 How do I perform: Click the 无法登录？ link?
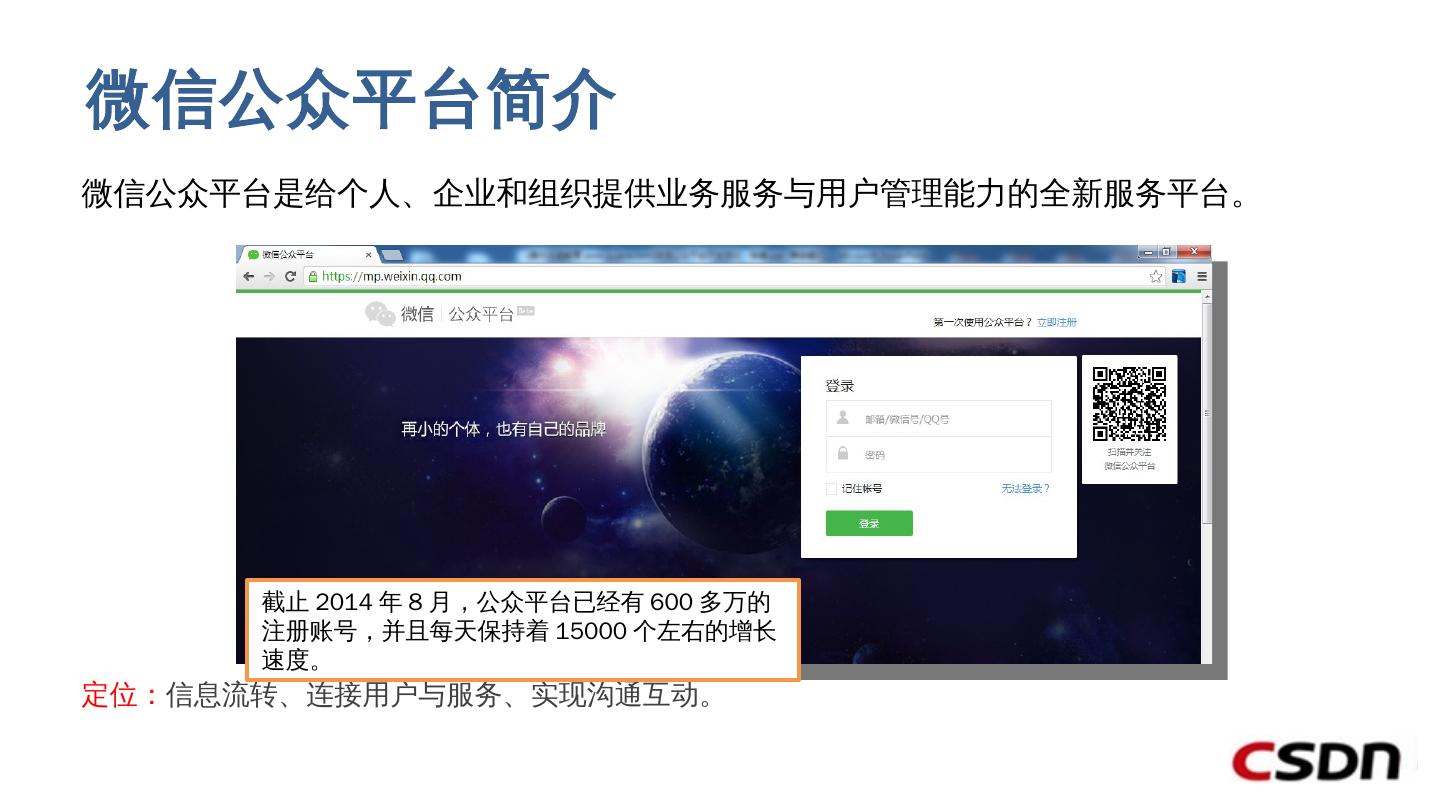[x=1026, y=489]
